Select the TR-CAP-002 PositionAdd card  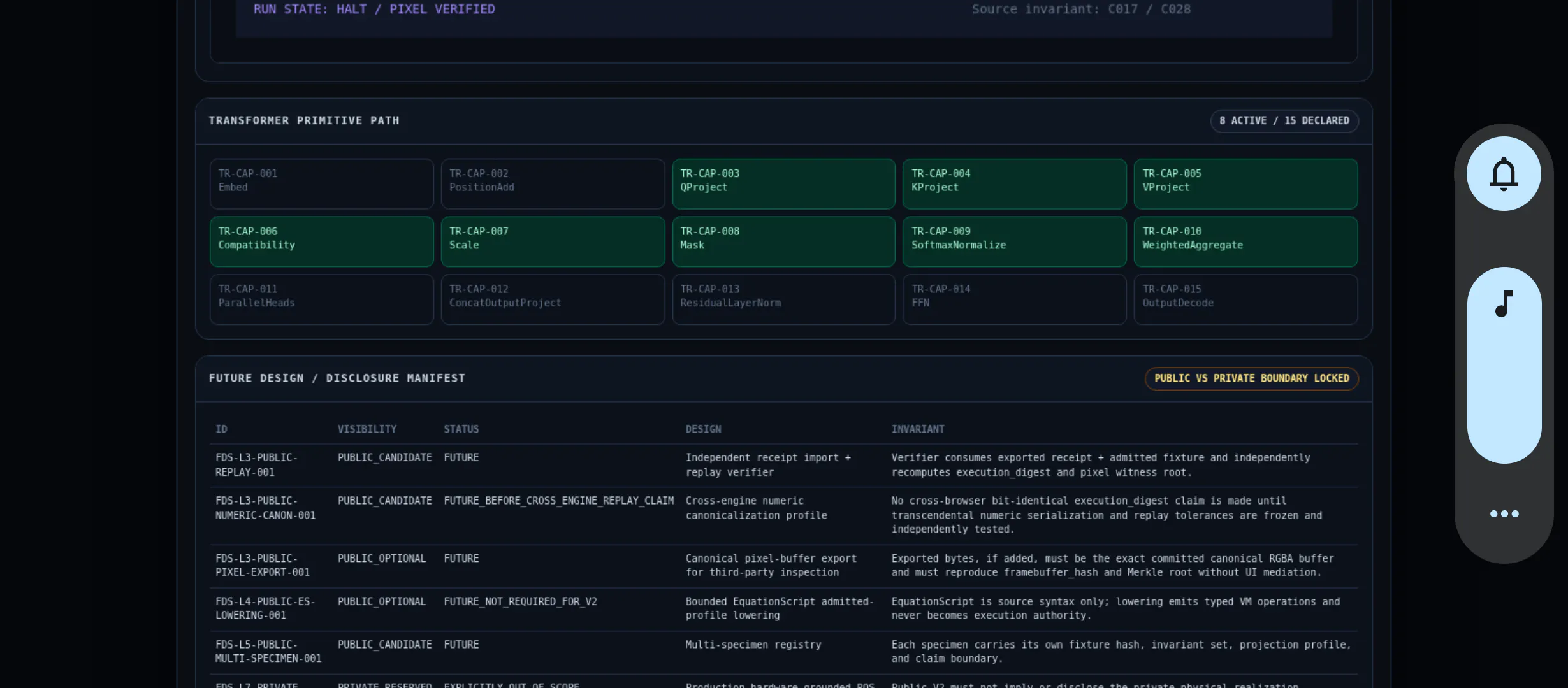tap(553, 183)
